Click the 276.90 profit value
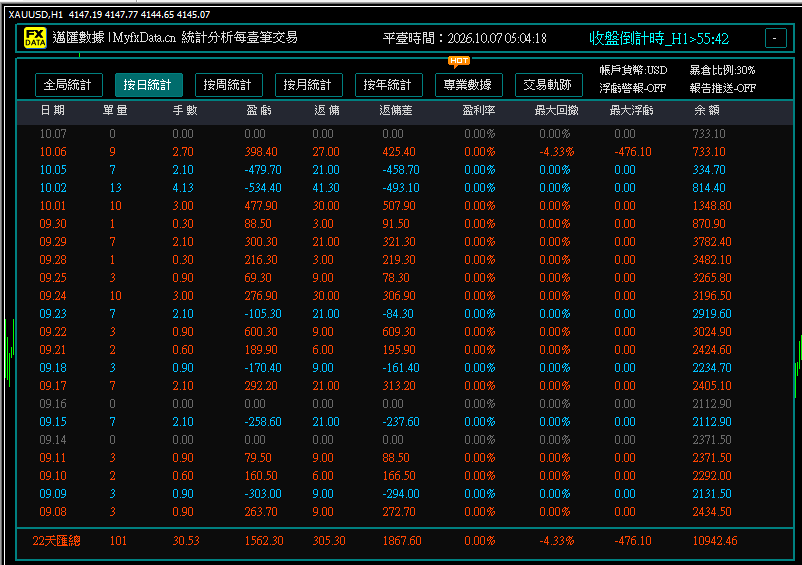This screenshot has width=802, height=565. (261, 296)
